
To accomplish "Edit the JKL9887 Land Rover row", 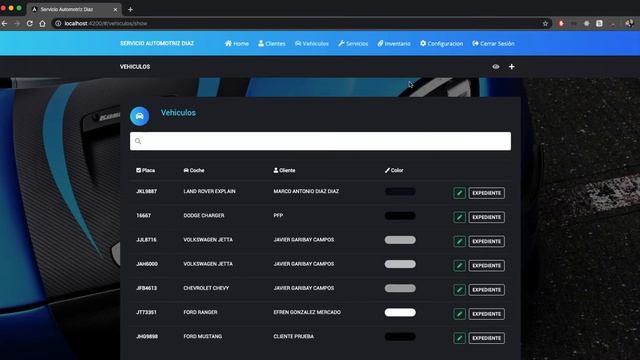I will [x=459, y=193].
